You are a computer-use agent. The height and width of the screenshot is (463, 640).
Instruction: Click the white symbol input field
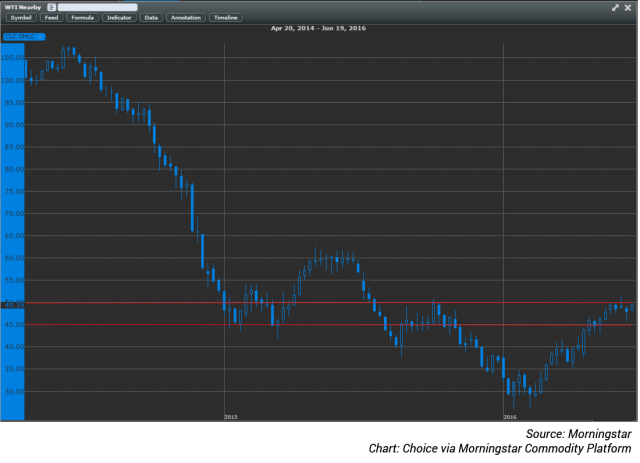coord(98,7)
